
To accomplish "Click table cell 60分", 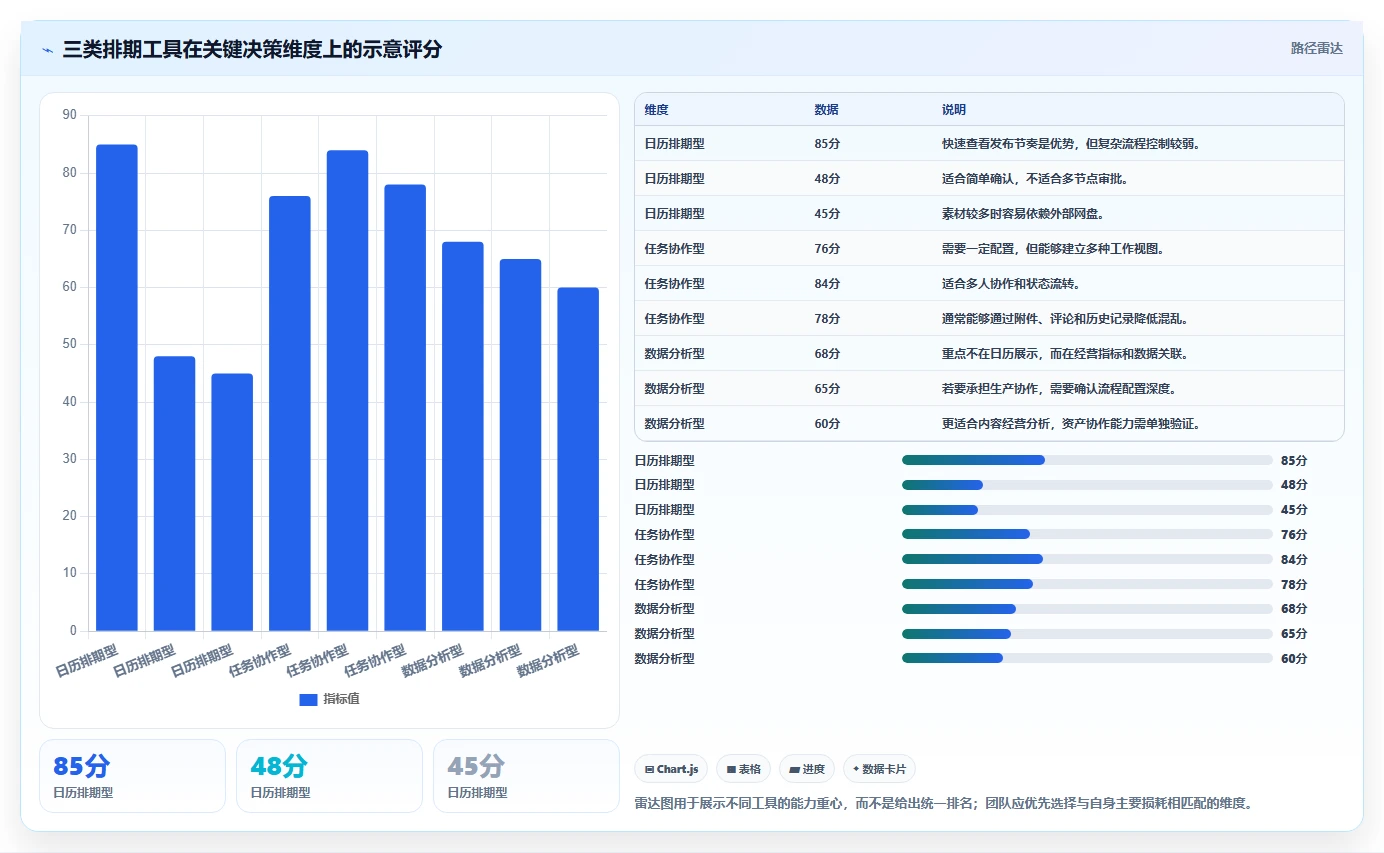I will click(827, 423).
